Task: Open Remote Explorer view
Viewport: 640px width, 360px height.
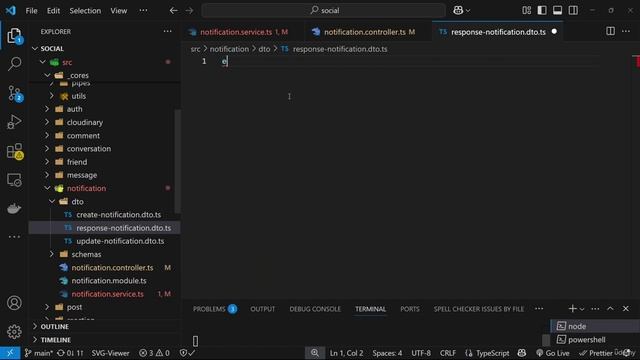Action: click(x=14, y=180)
